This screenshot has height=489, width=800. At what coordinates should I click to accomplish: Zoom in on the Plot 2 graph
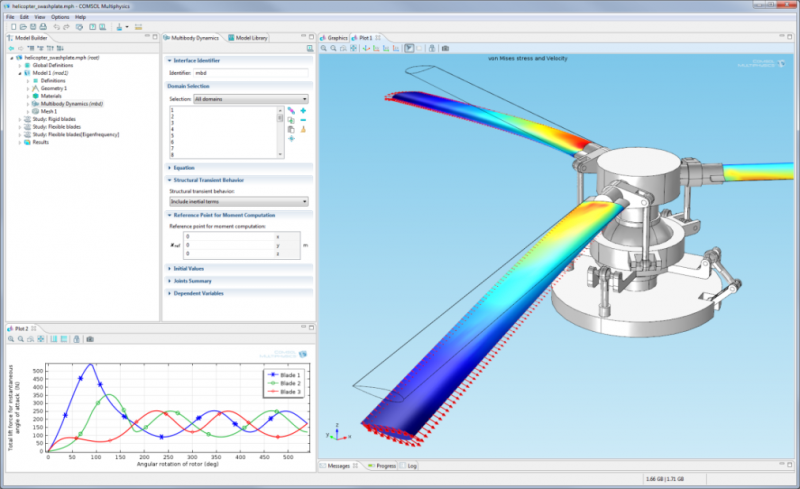pyautogui.click(x=11, y=339)
